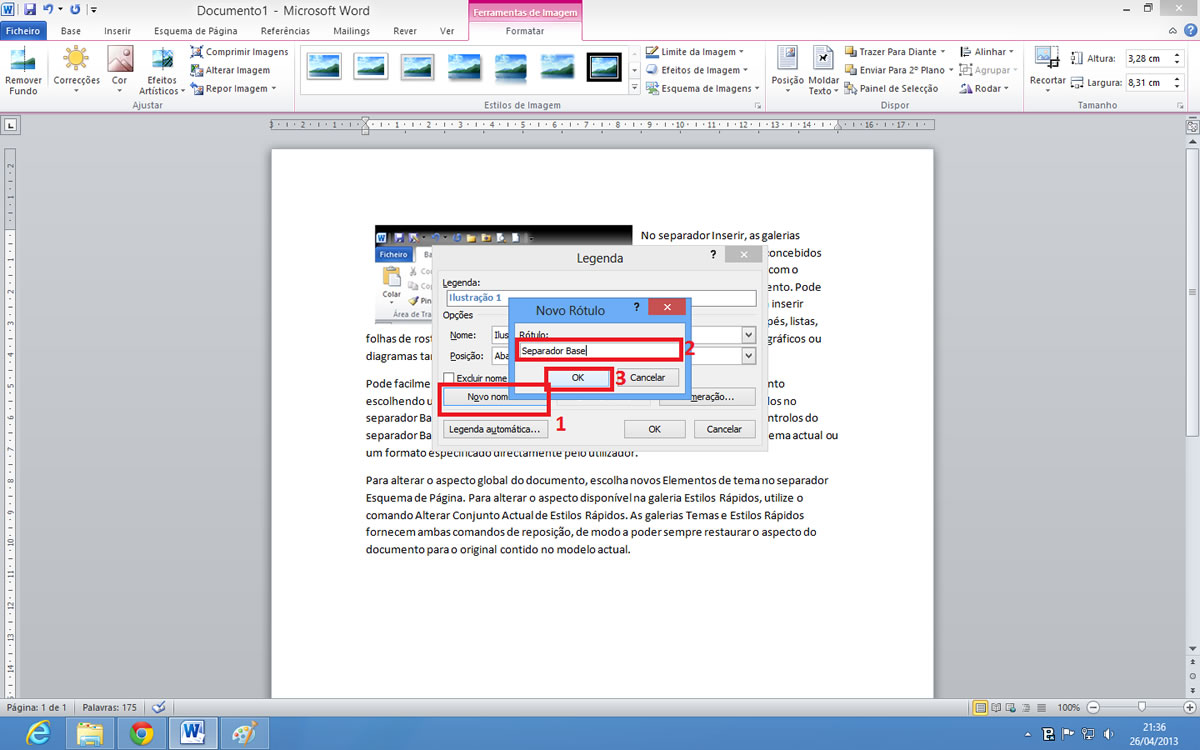
Task: Open the Posição picture position menu
Action: (x=787, y=71)
